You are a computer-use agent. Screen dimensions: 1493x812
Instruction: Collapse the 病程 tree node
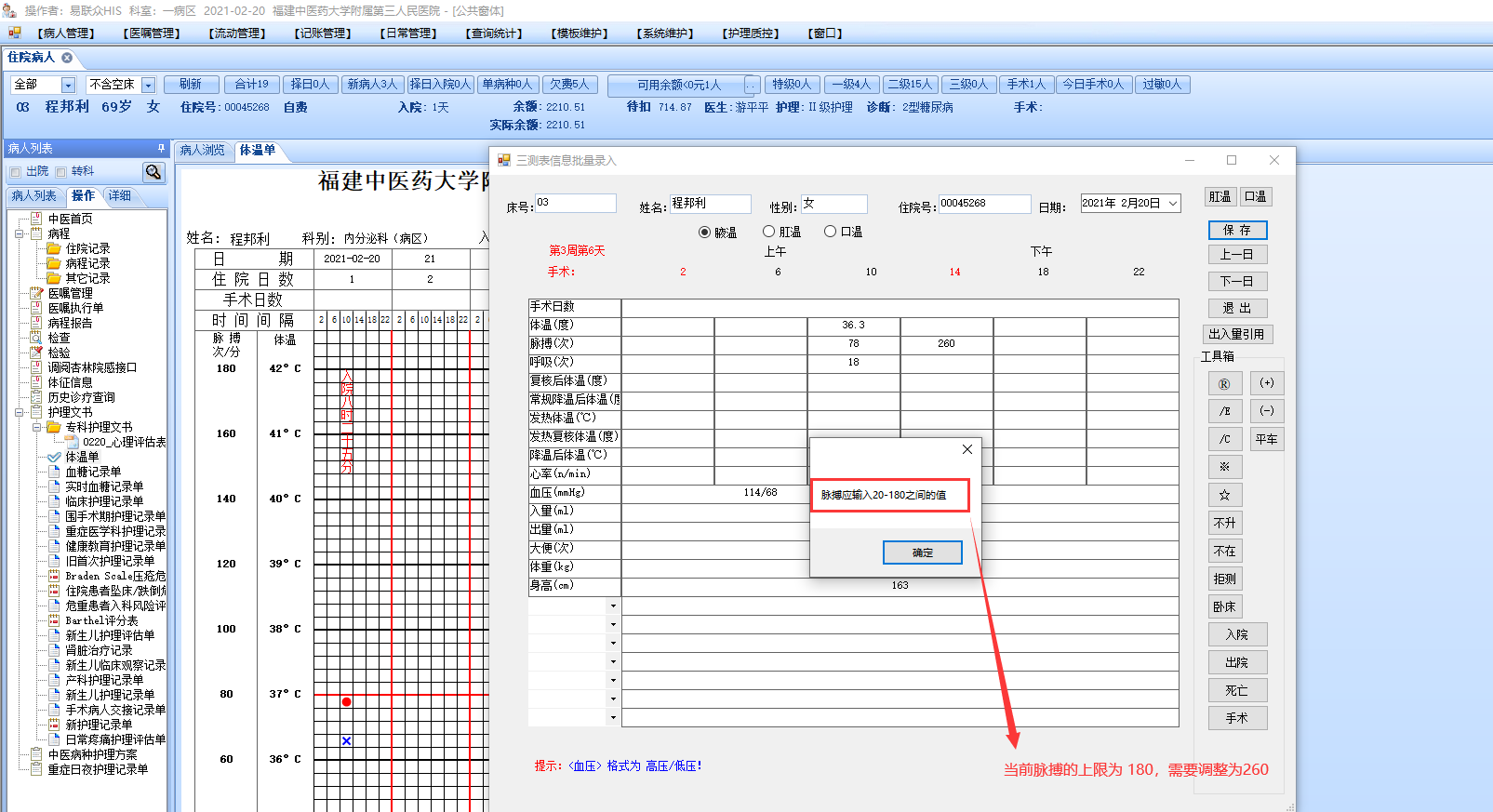[x=20, y=233]
